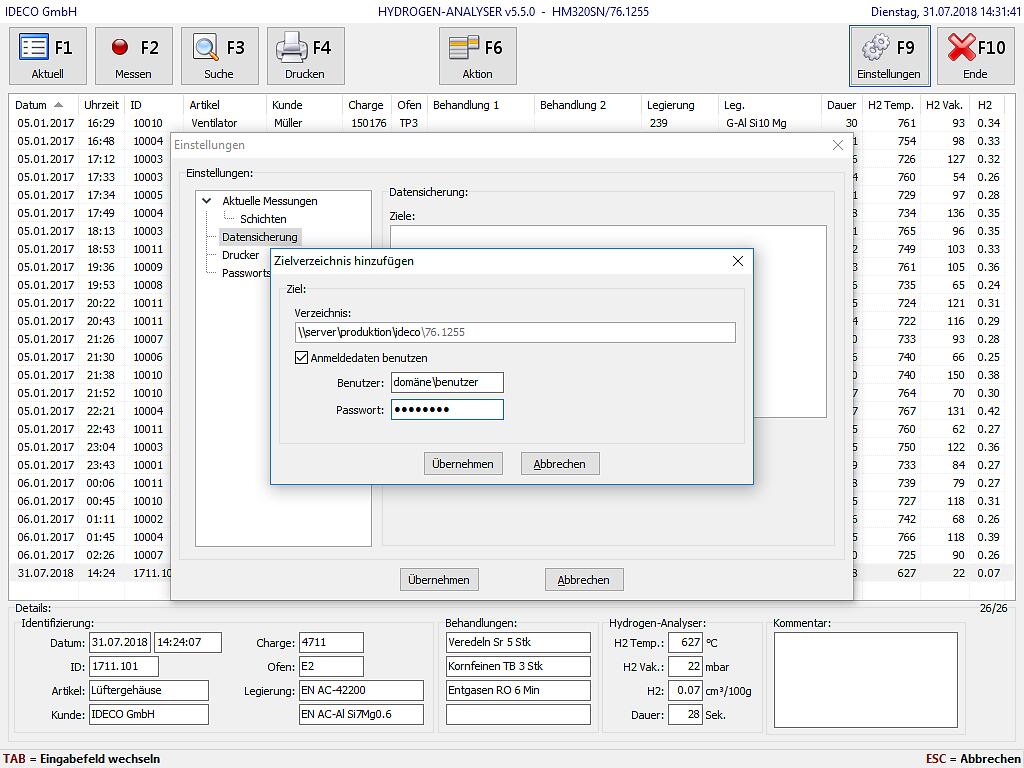Focus the Passwort field
Image resolution: width=1024 pixels, height=768 pixels.
pyautogui.click(x=447, y=409)
